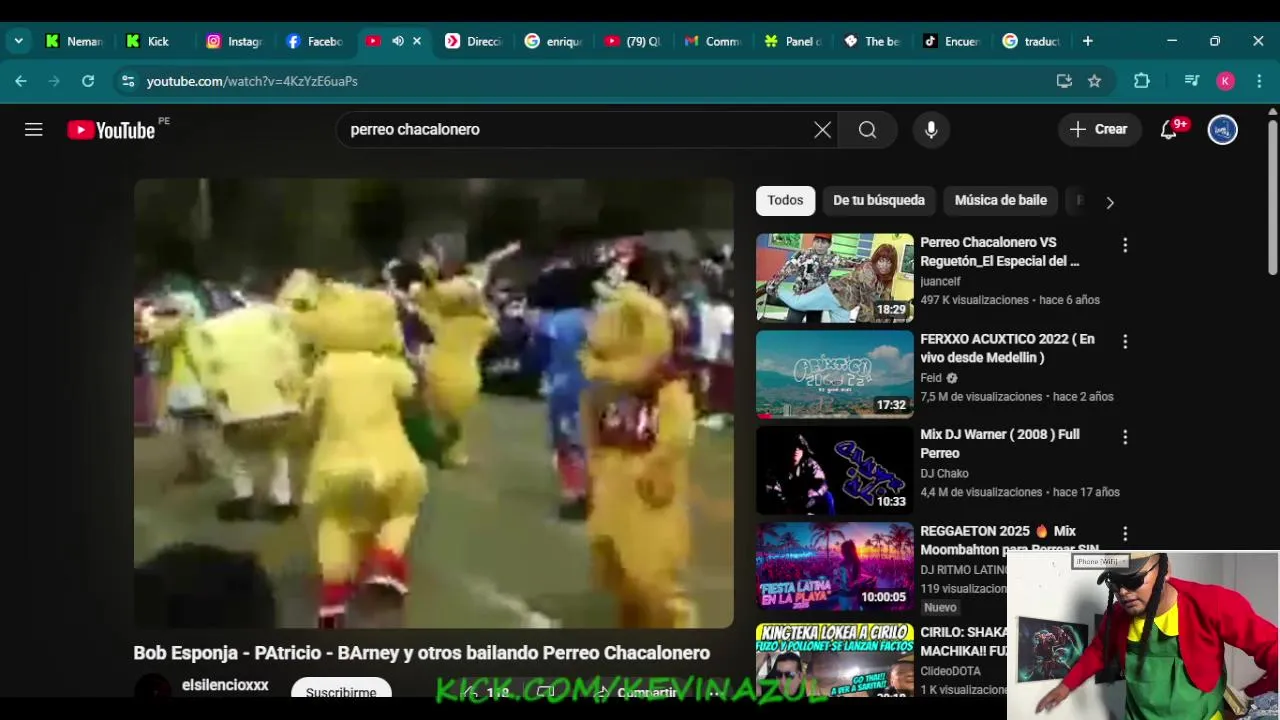Screen dimensions: 1280x720
Task: Open the Kingteka lokea a Cirilo thumbnail
Action: 835,658
